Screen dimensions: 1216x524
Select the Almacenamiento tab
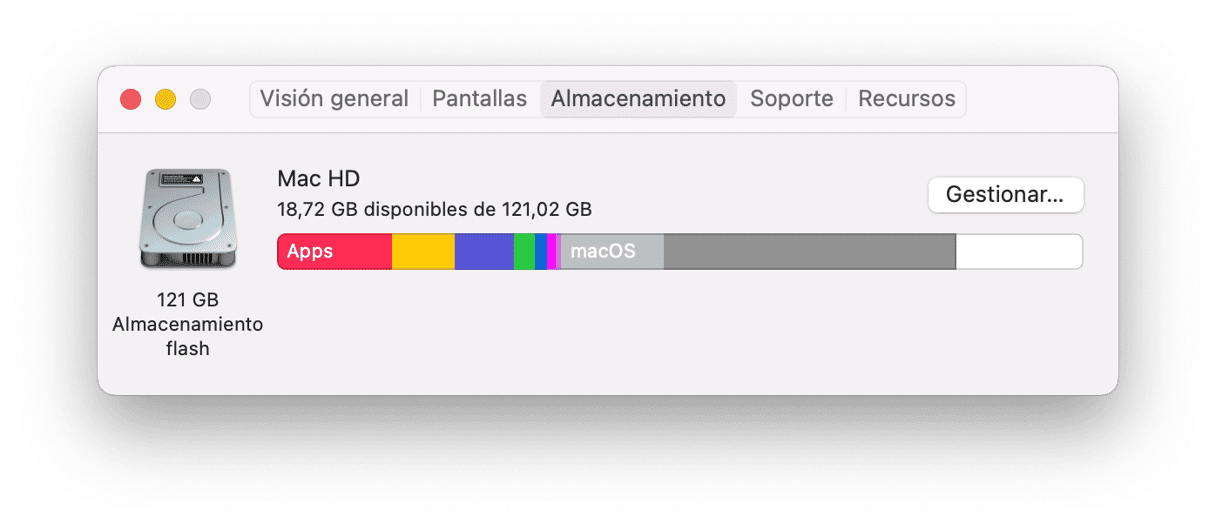[x=638, y=99]
